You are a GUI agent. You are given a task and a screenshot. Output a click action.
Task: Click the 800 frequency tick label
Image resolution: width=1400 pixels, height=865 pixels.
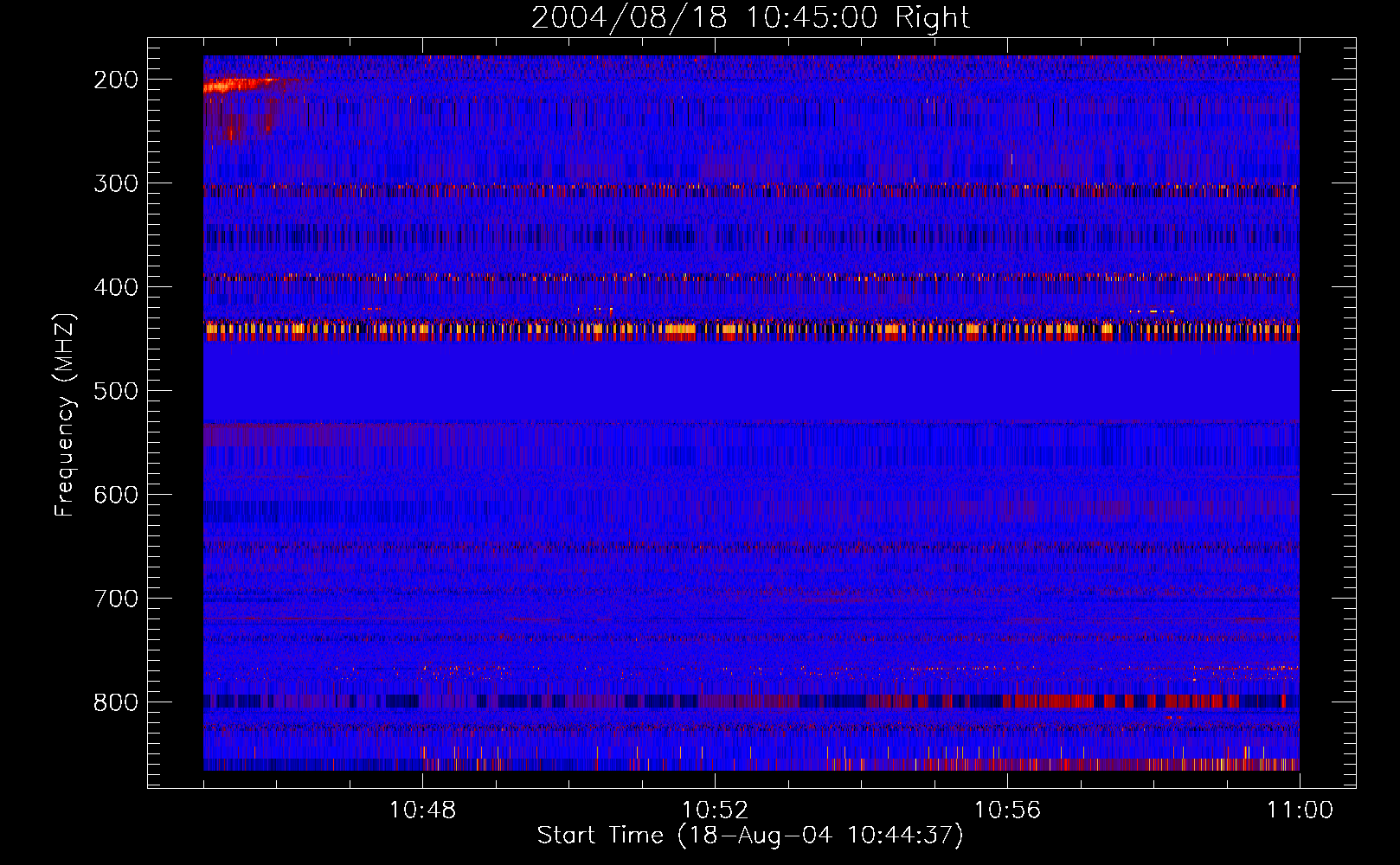coord(116,702)
